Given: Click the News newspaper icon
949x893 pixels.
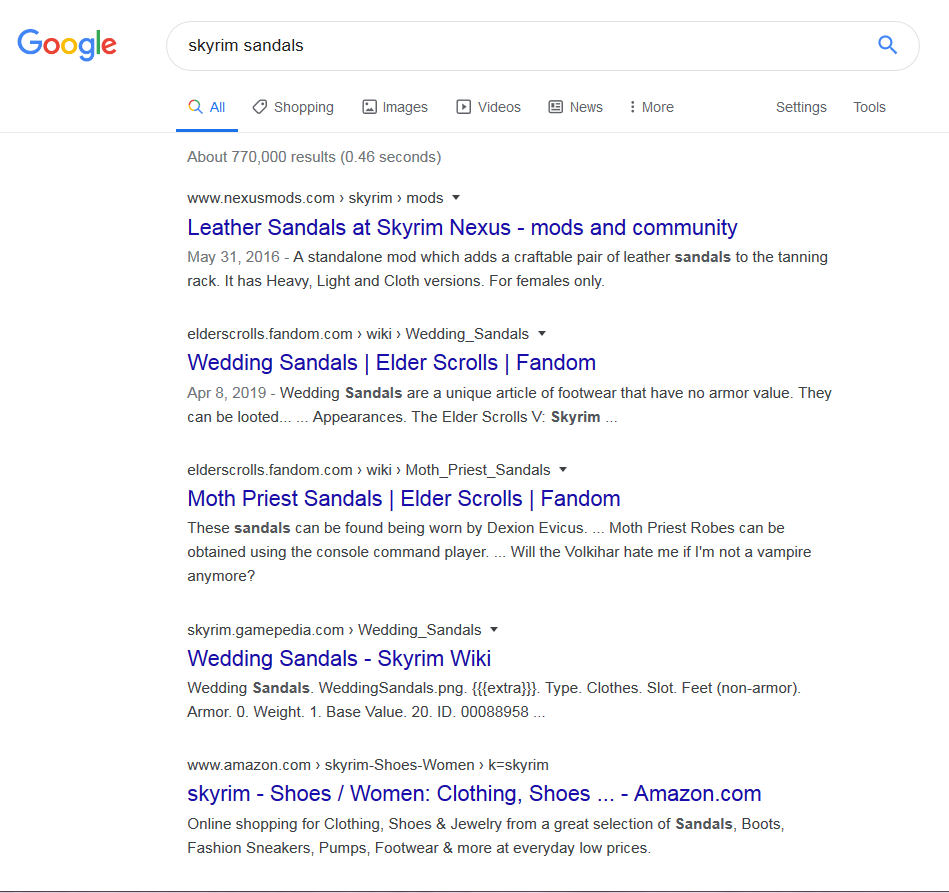Looking at the screenshot, I should pos(556,107).
